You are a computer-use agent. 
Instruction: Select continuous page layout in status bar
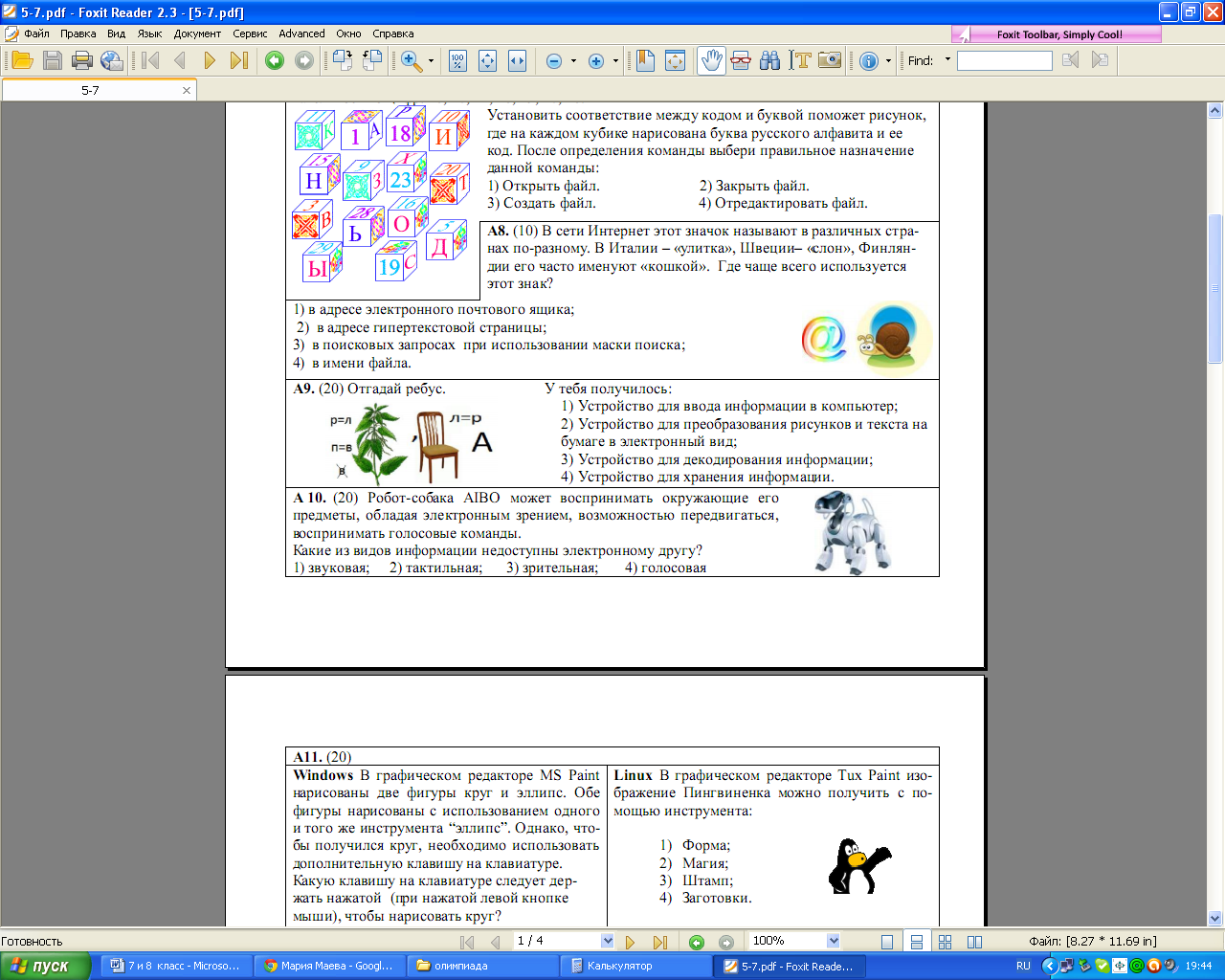[916, 942]
